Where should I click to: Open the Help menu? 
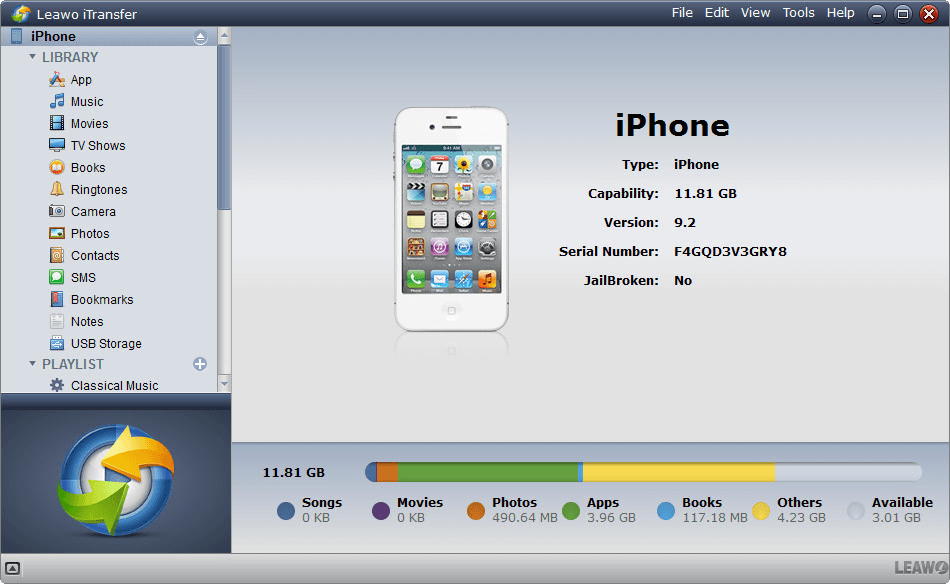click(841, 13)
